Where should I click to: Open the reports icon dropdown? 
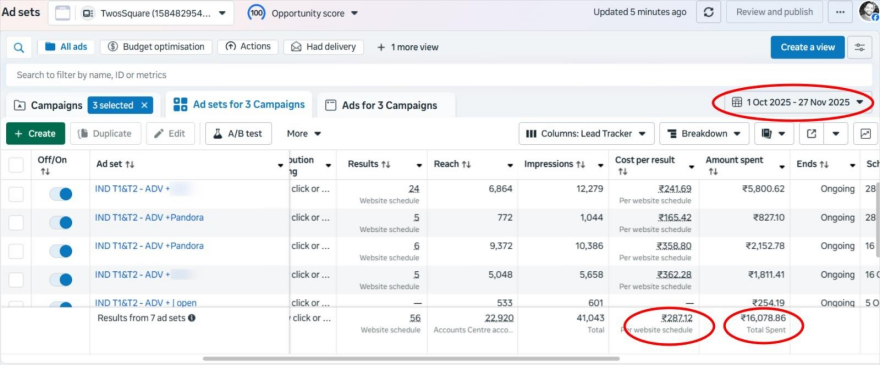773,134
